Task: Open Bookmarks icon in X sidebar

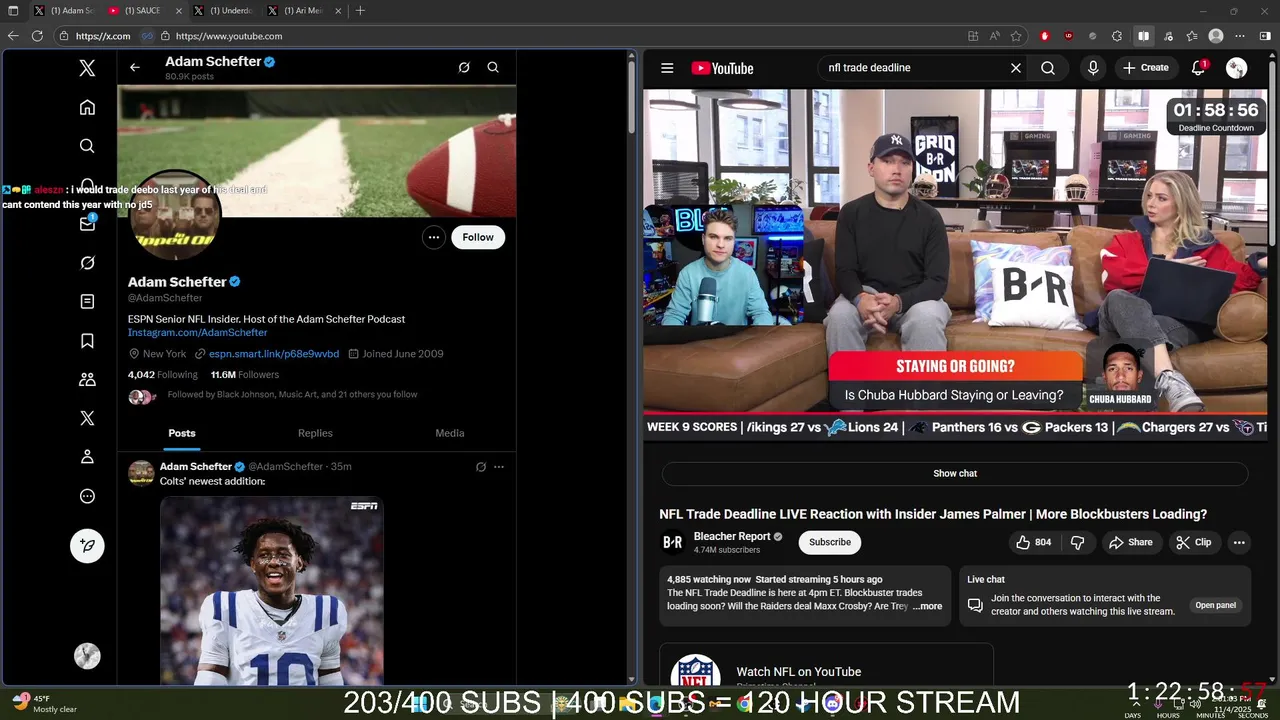Action: pos(87,341)
